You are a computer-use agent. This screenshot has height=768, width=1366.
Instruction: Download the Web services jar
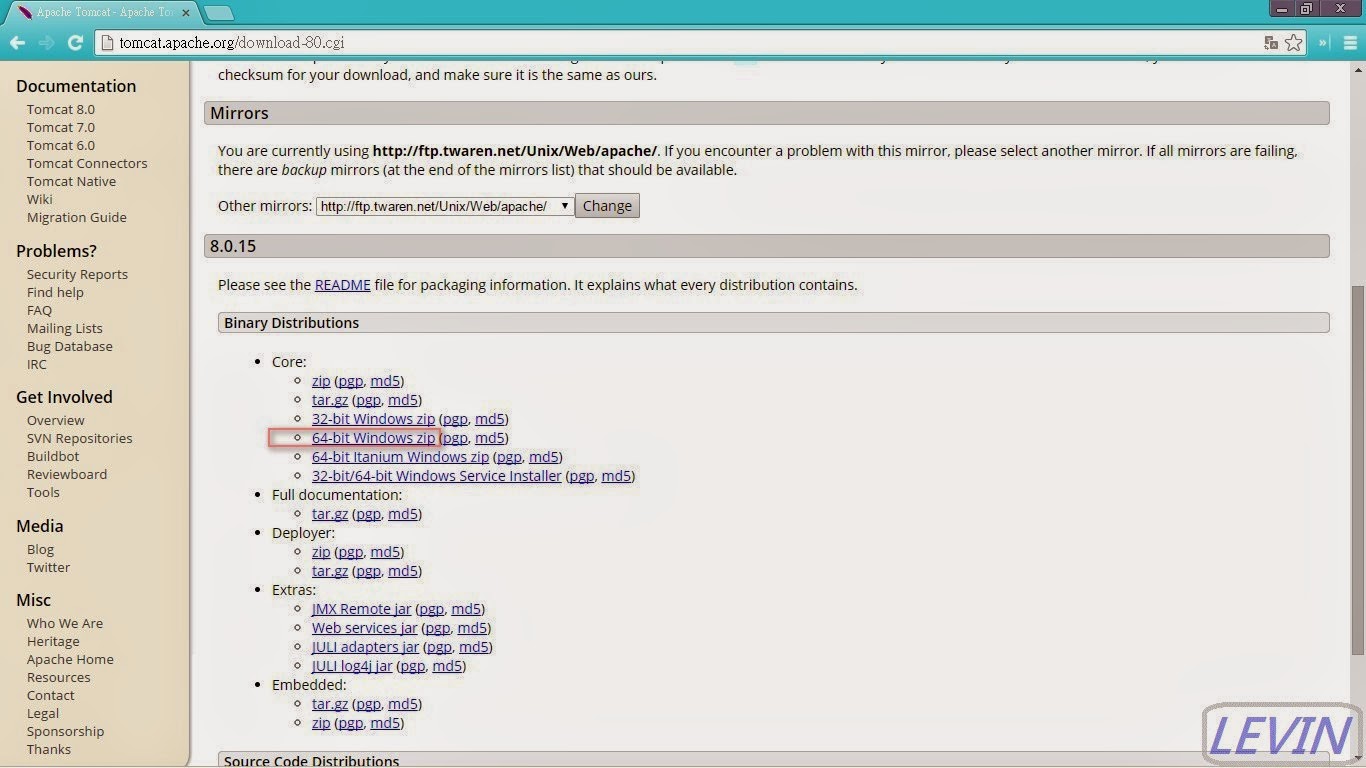click(x=365, y=628)
